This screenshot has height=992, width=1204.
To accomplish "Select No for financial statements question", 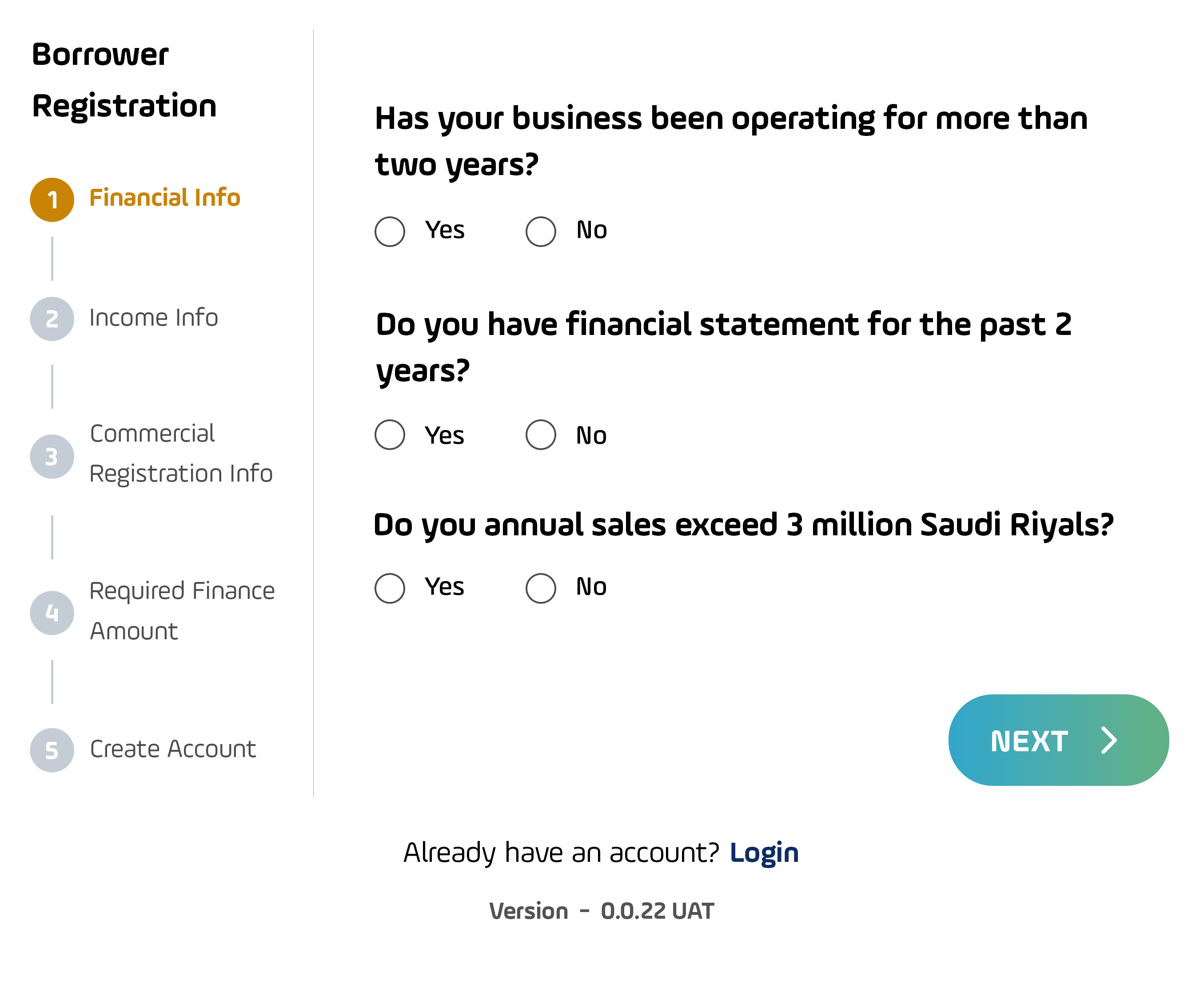I will click(541, 435).
